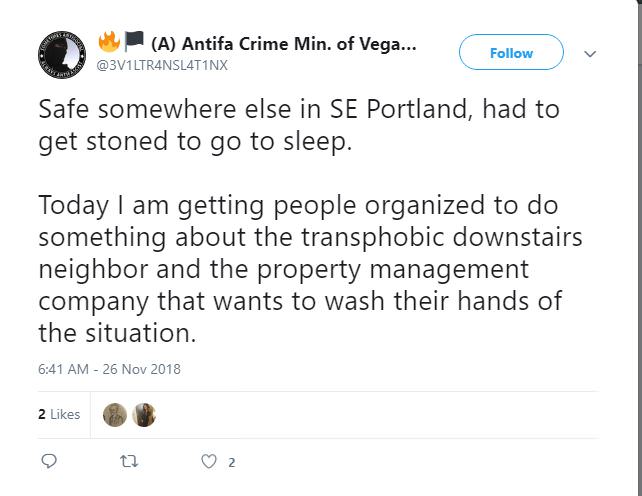Click the reply speech bubble icon

point(49,461)
